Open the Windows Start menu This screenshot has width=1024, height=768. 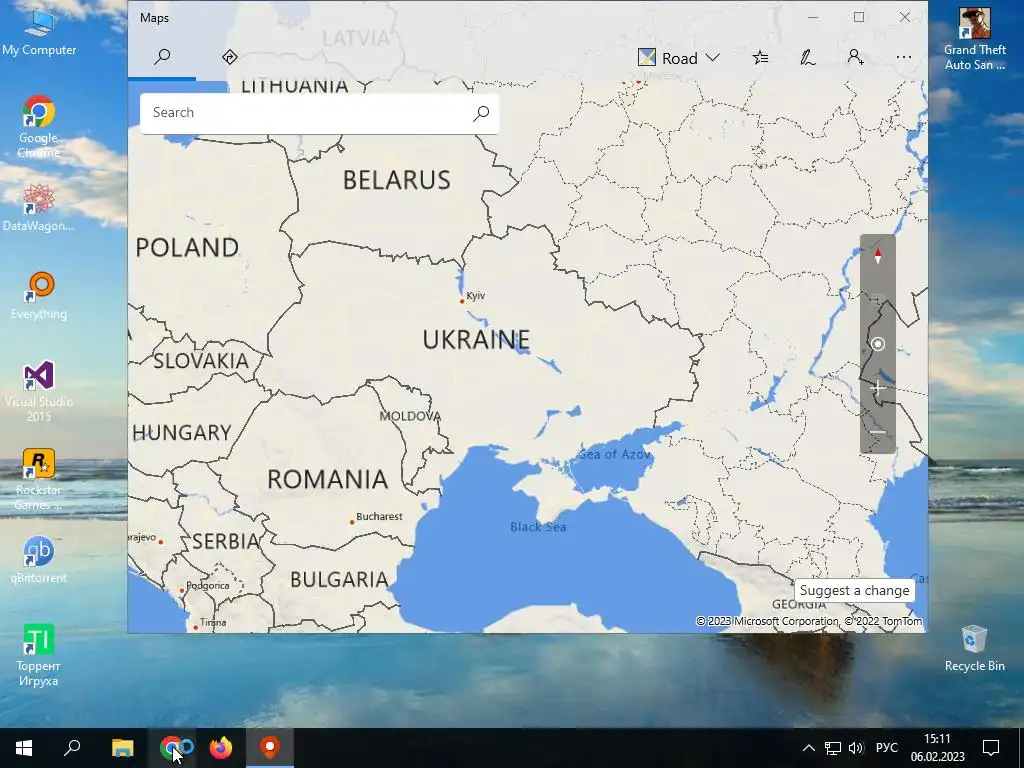tap(24, 748)
